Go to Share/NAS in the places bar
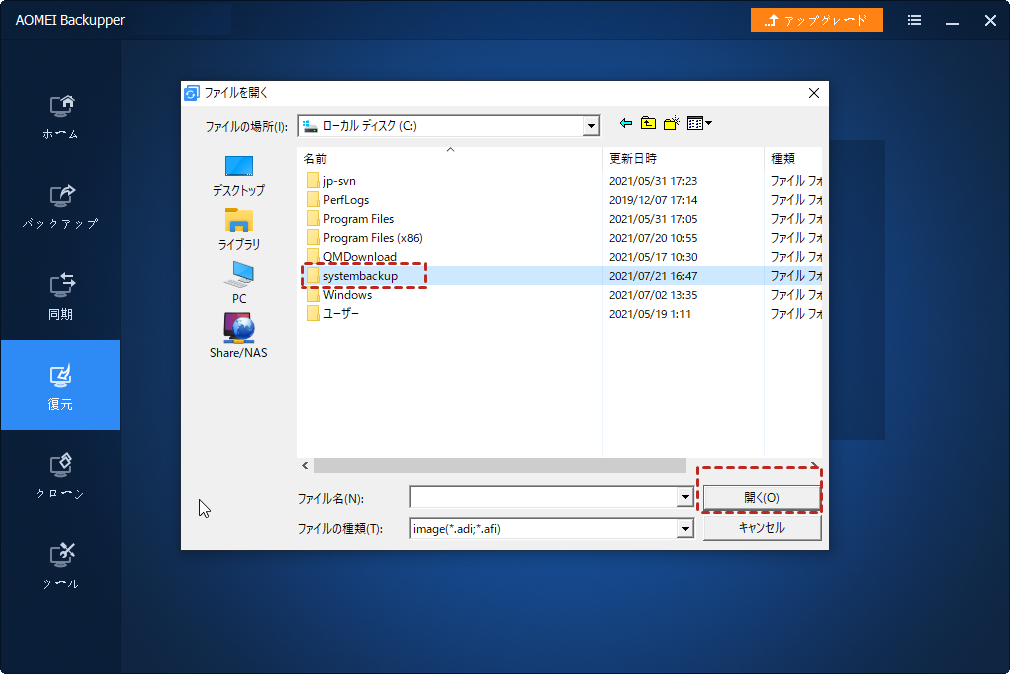1010x674 pixels. pyautogui.click(x=238, y=336)
